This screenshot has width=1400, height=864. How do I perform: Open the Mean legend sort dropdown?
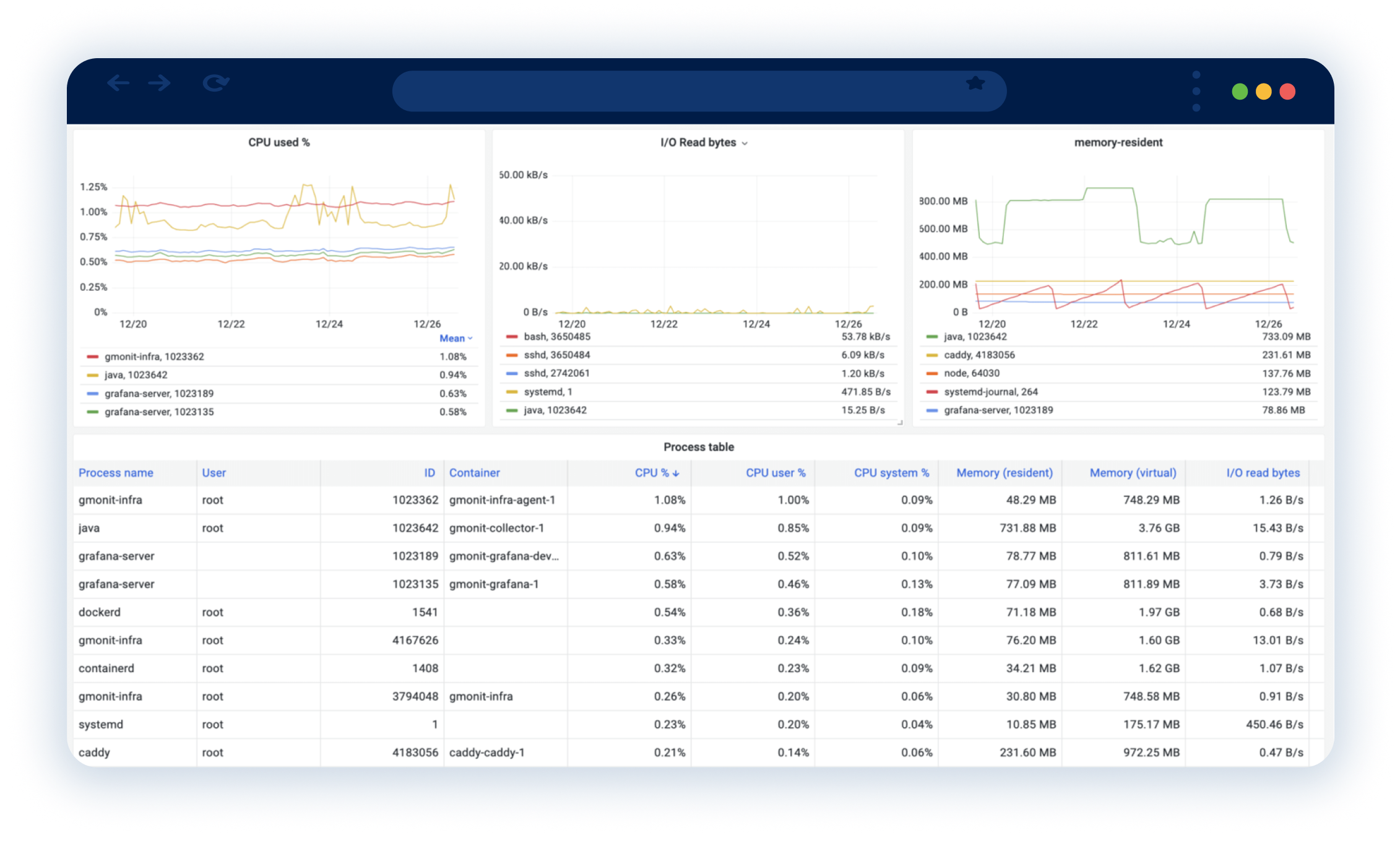coord(456,339)
